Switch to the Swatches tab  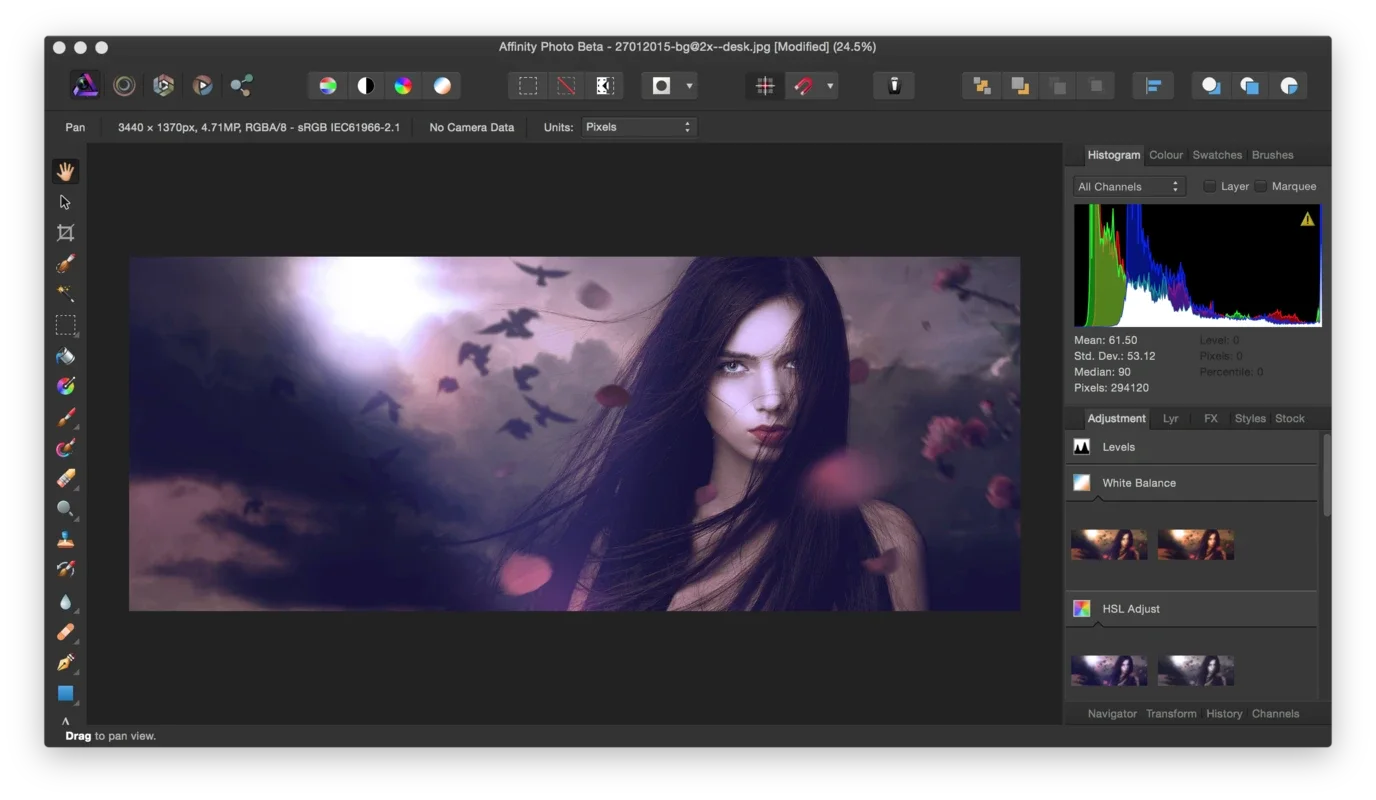[x=1217, y=155]
